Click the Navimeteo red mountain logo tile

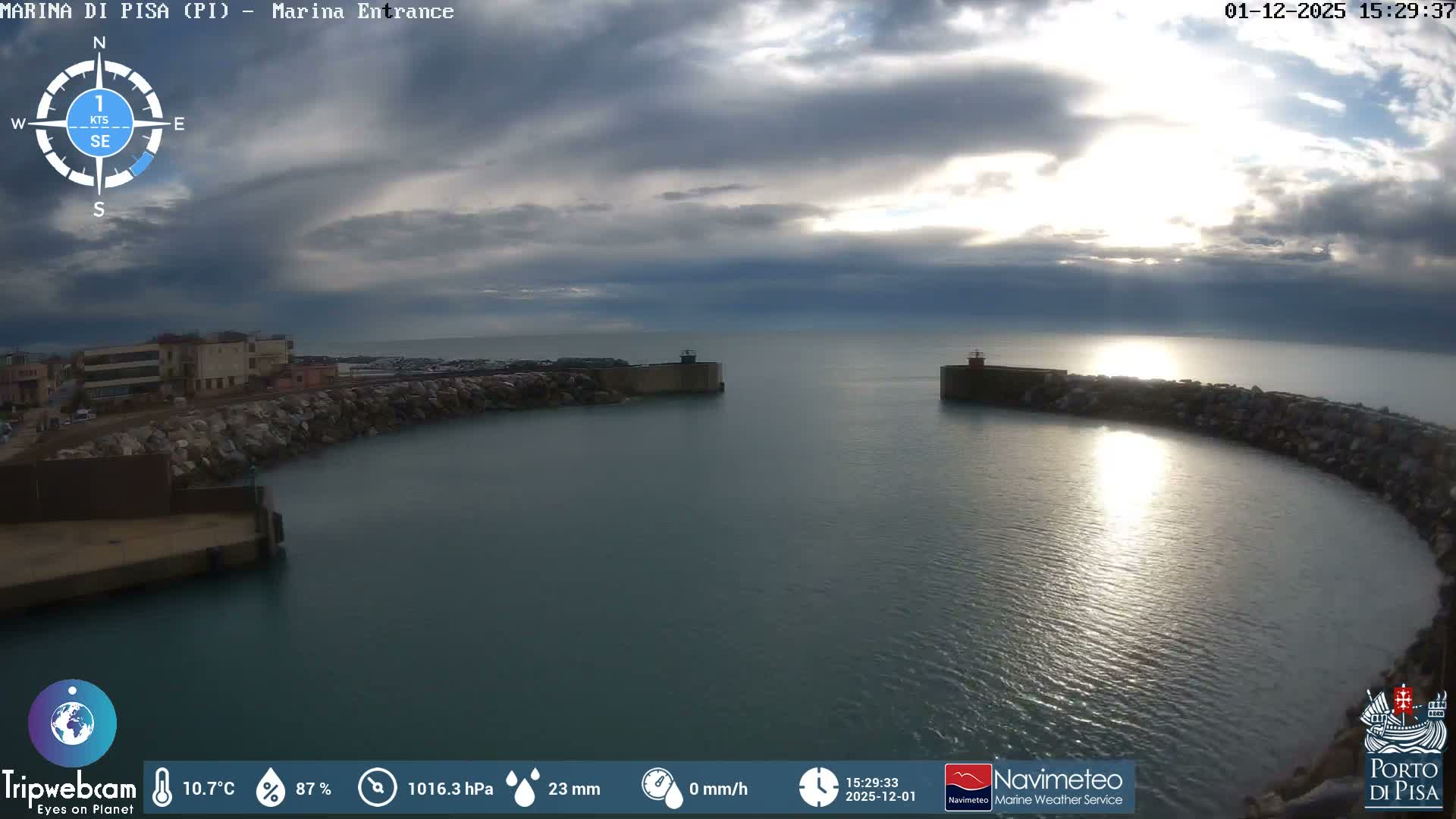(x=969, y=788)
